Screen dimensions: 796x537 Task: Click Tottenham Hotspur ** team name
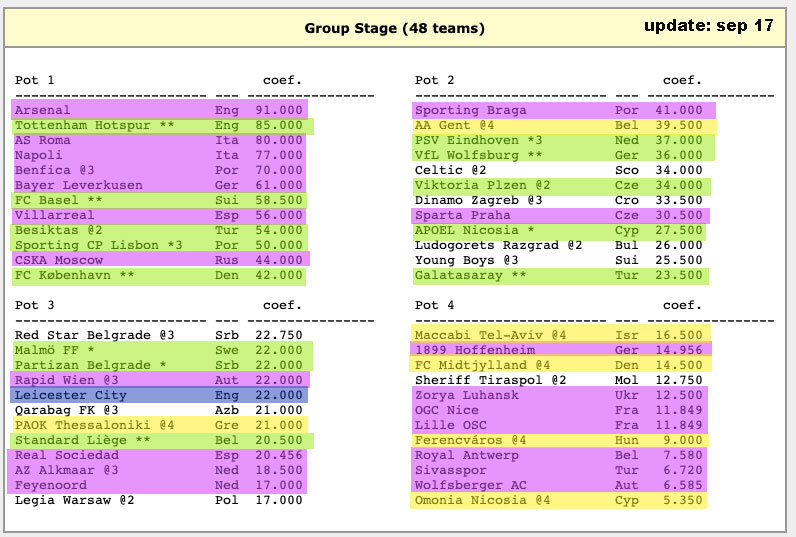tap(94, 125)
